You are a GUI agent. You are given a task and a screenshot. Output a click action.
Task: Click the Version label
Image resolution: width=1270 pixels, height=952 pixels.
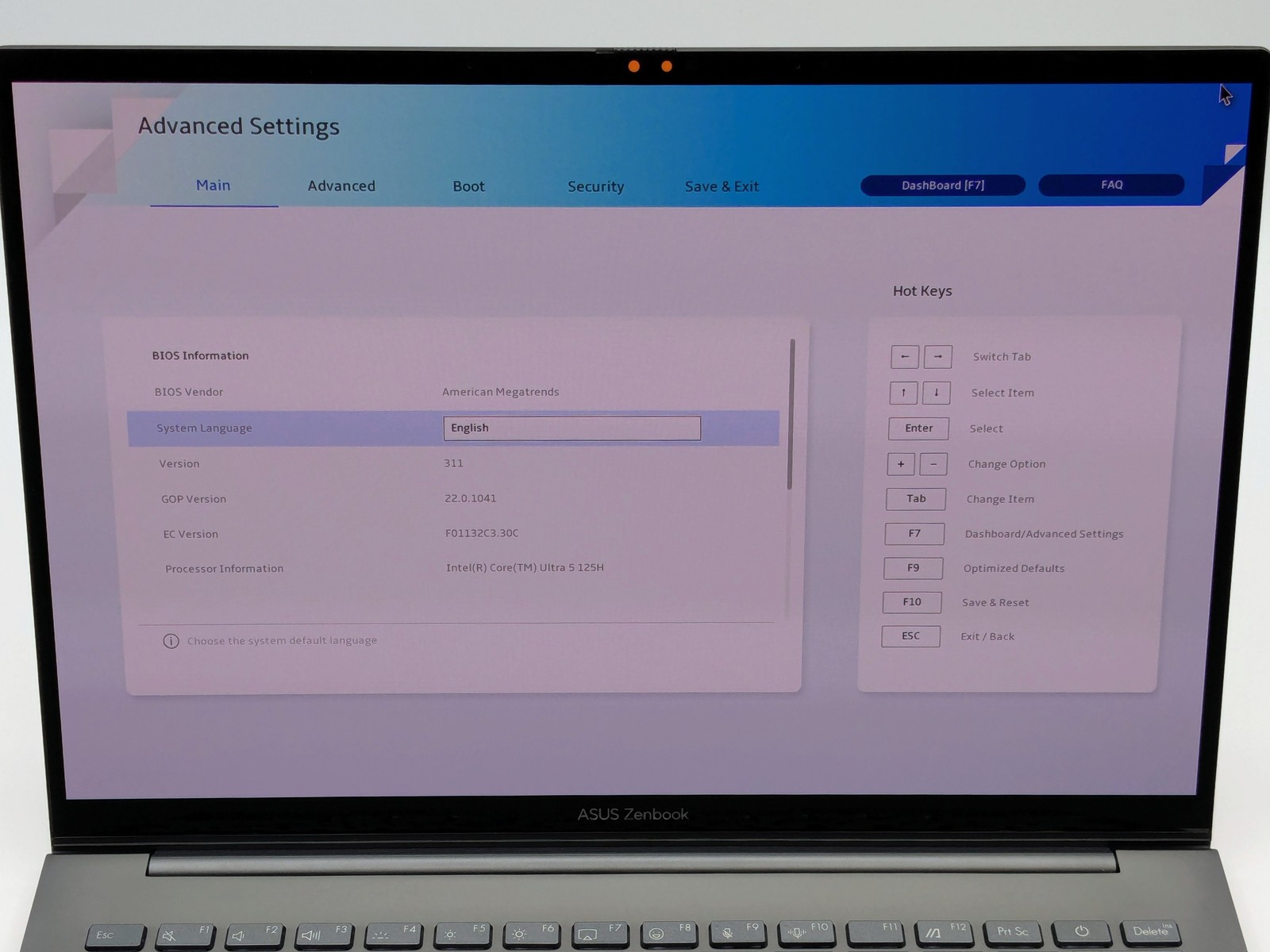(x=179, y=464)
